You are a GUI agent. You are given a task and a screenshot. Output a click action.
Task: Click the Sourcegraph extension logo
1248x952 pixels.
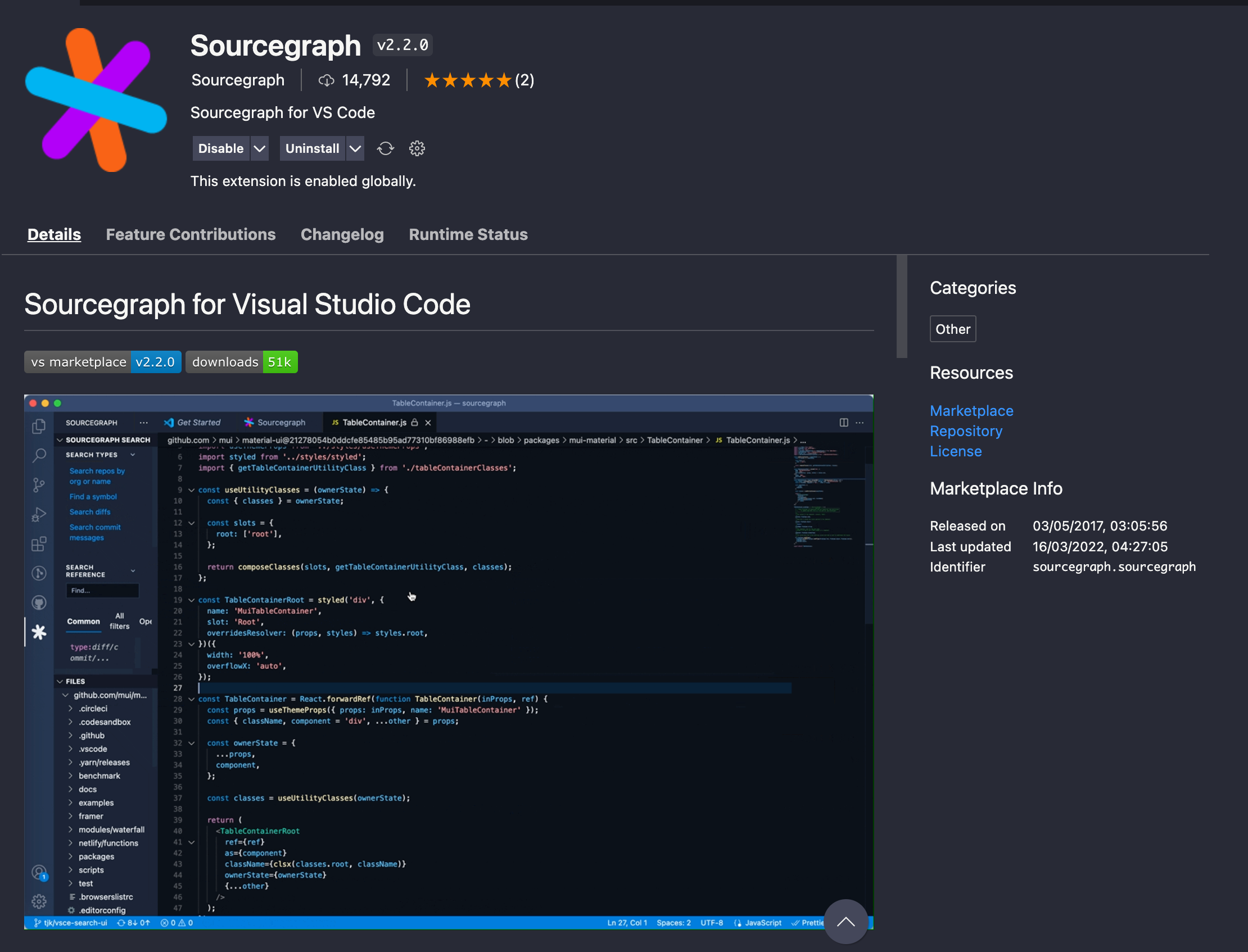pyautogui.click(x=96, y=100)
